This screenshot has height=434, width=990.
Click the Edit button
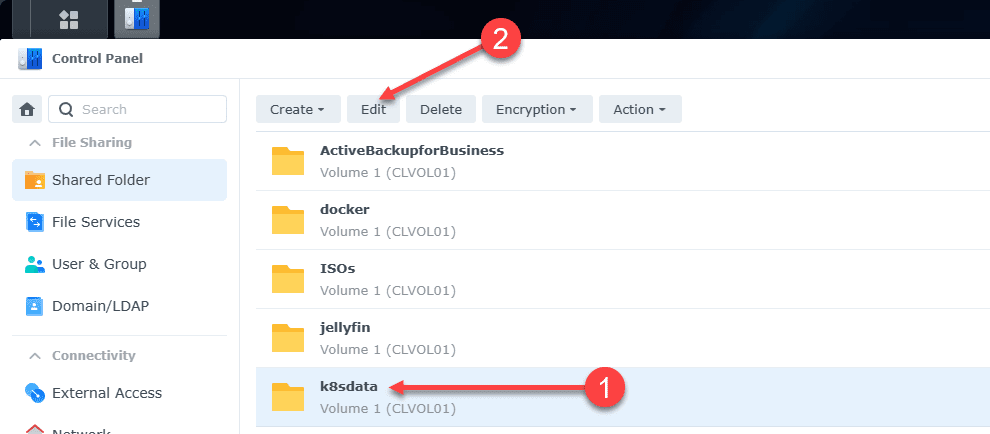[x=373, y=109]
